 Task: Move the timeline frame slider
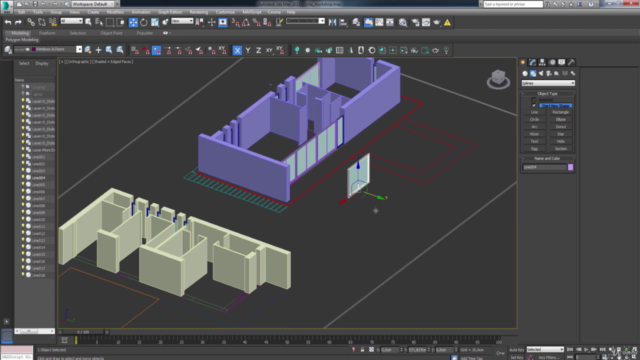coord(83,332)
